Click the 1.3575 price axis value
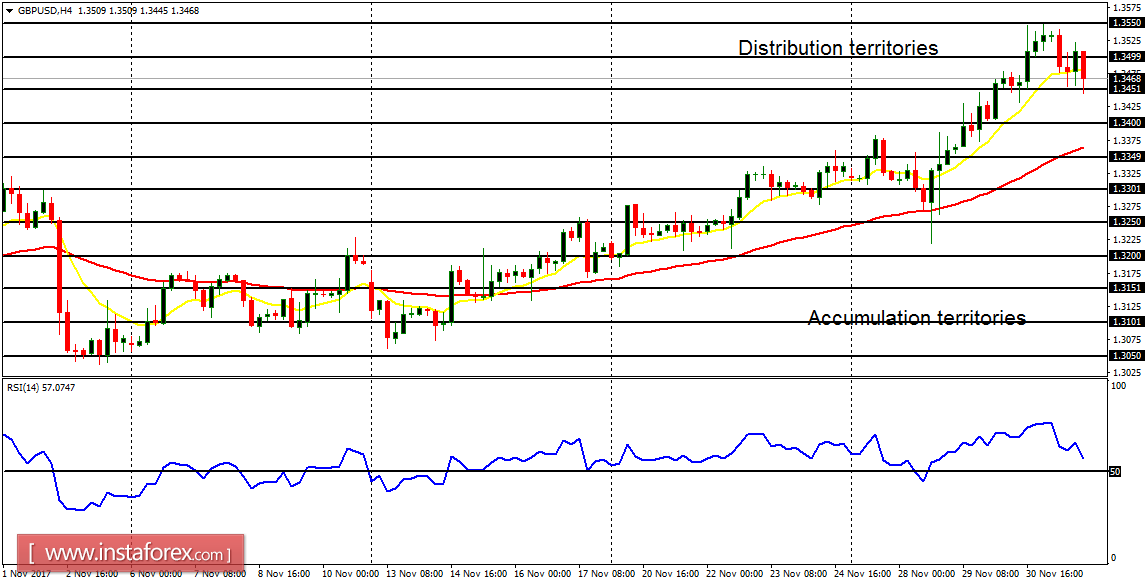Viewport: 1147px width, 585px height. (x=1126, y=7)
